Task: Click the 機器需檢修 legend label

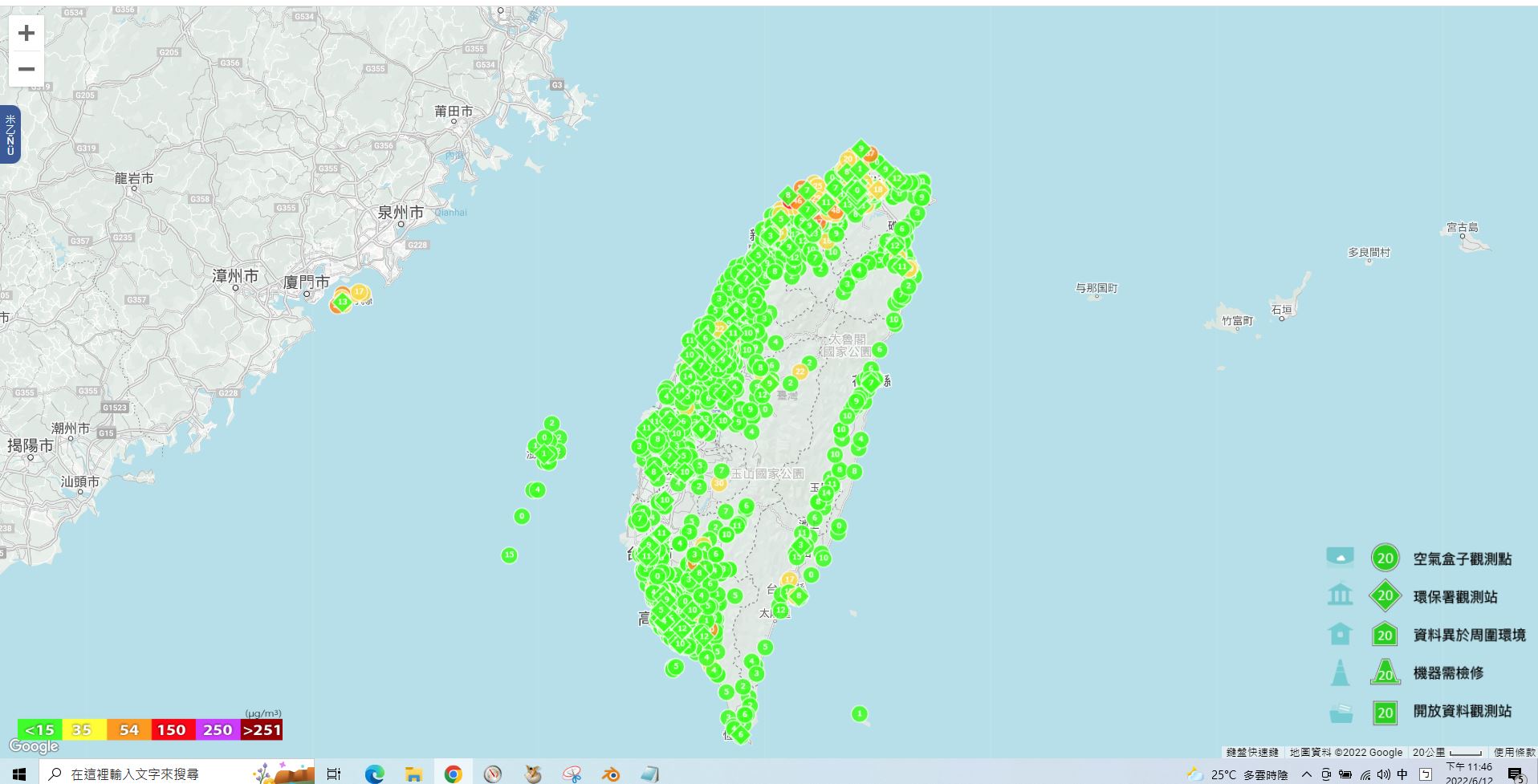Action: 1448,672
